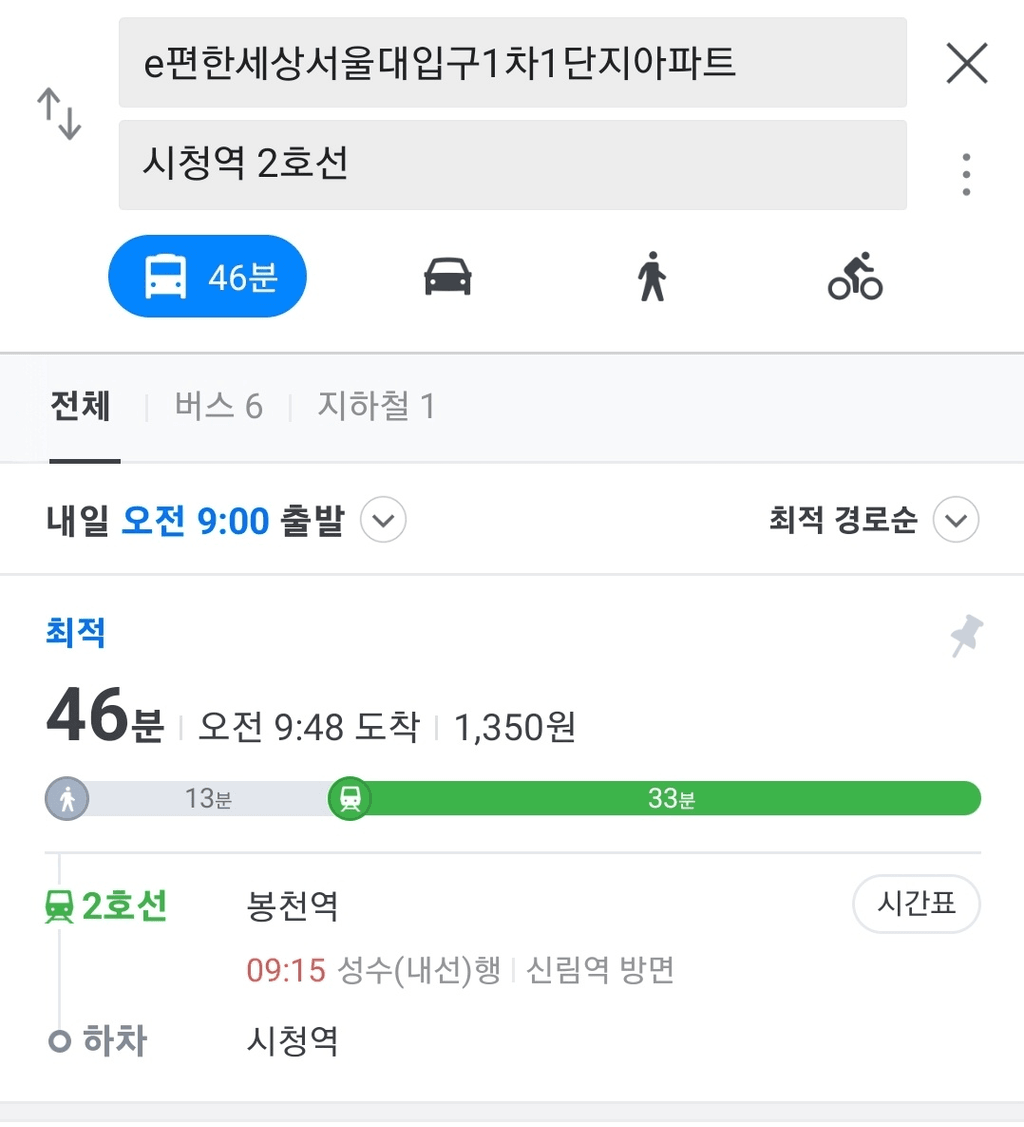Select the car driving mode icon

[448, 277]
